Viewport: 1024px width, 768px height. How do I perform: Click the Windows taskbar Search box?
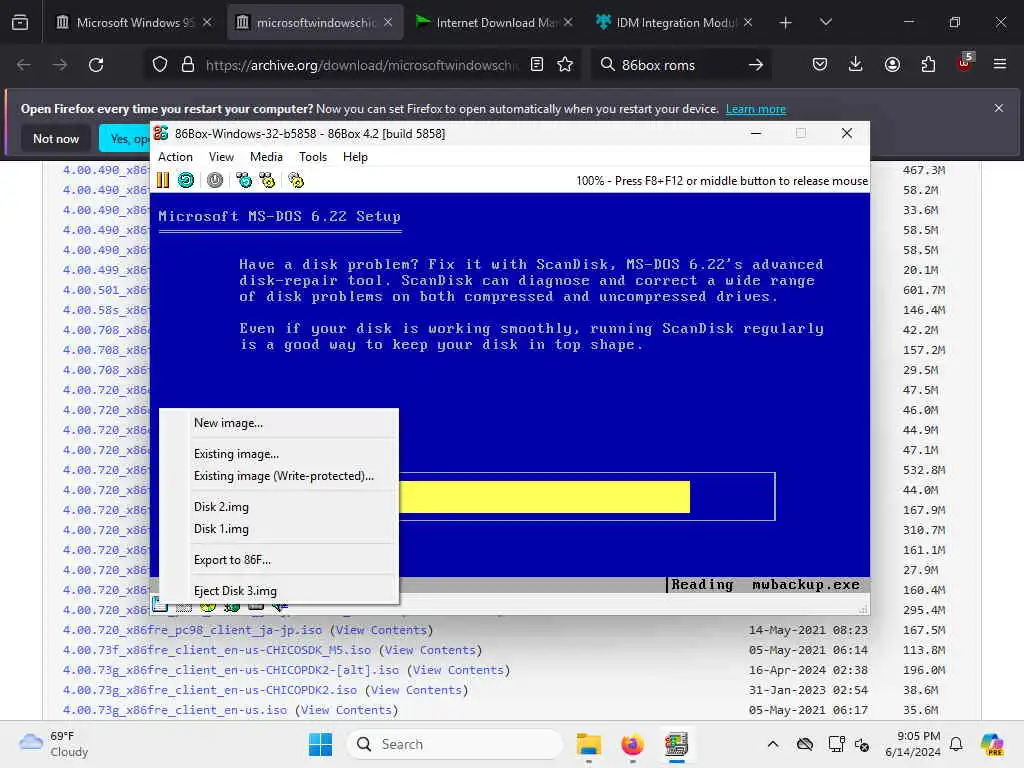455,744
